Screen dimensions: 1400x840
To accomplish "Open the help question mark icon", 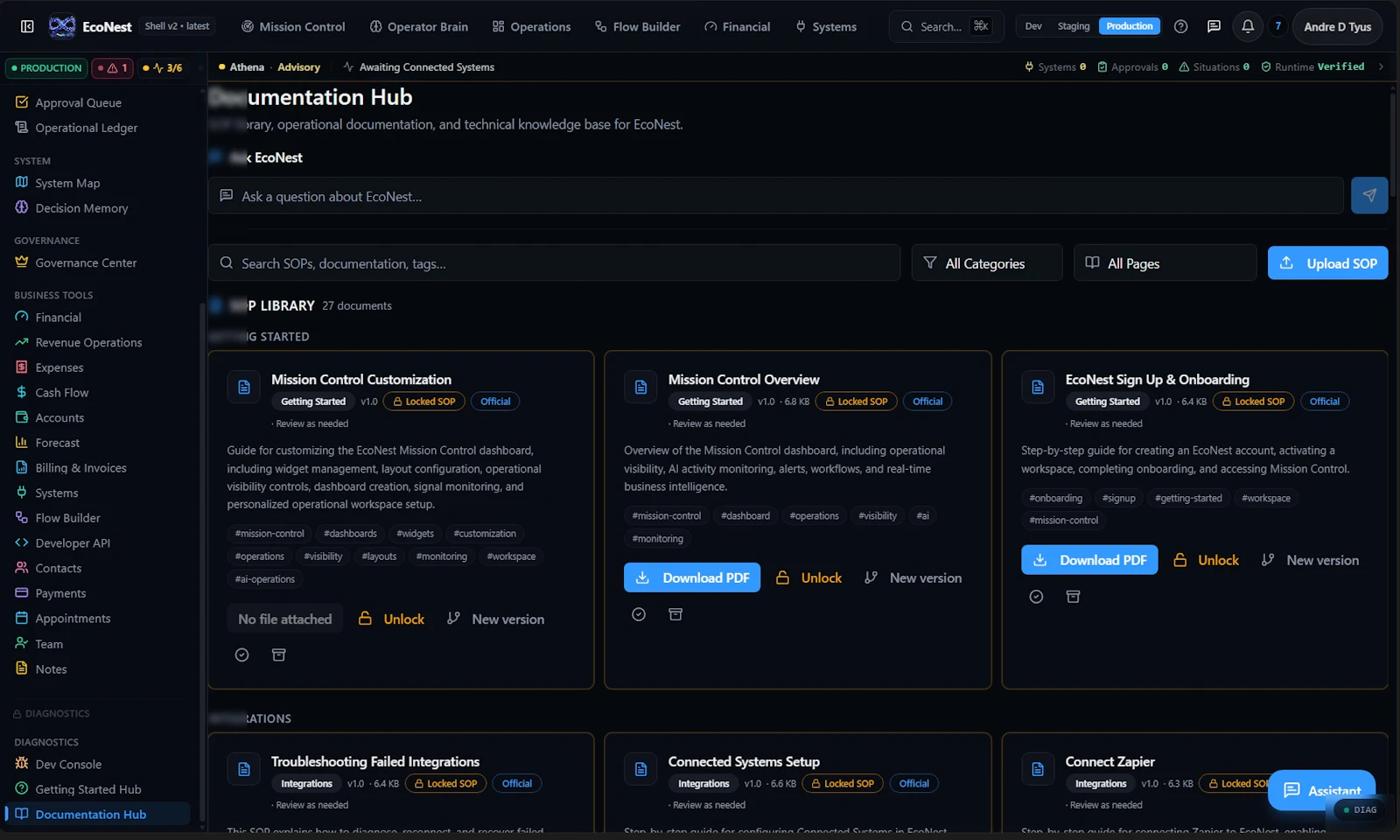I will [1180, 26].
